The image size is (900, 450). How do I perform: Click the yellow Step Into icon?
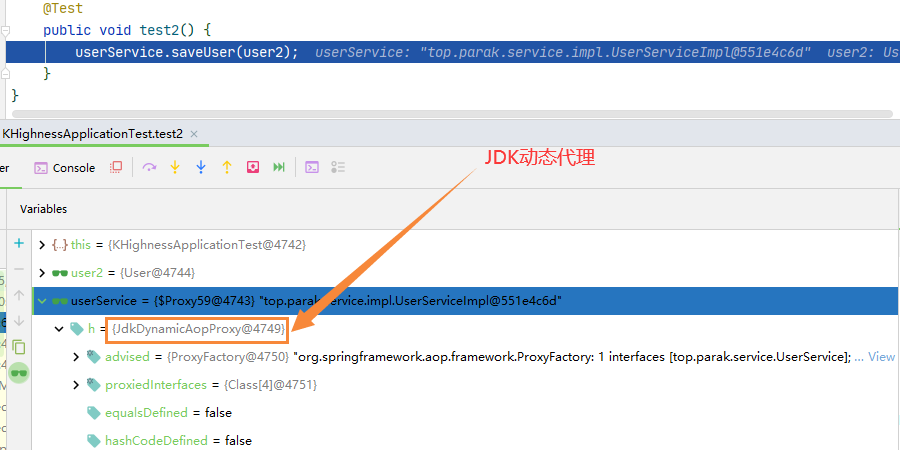tap(175, 167)
